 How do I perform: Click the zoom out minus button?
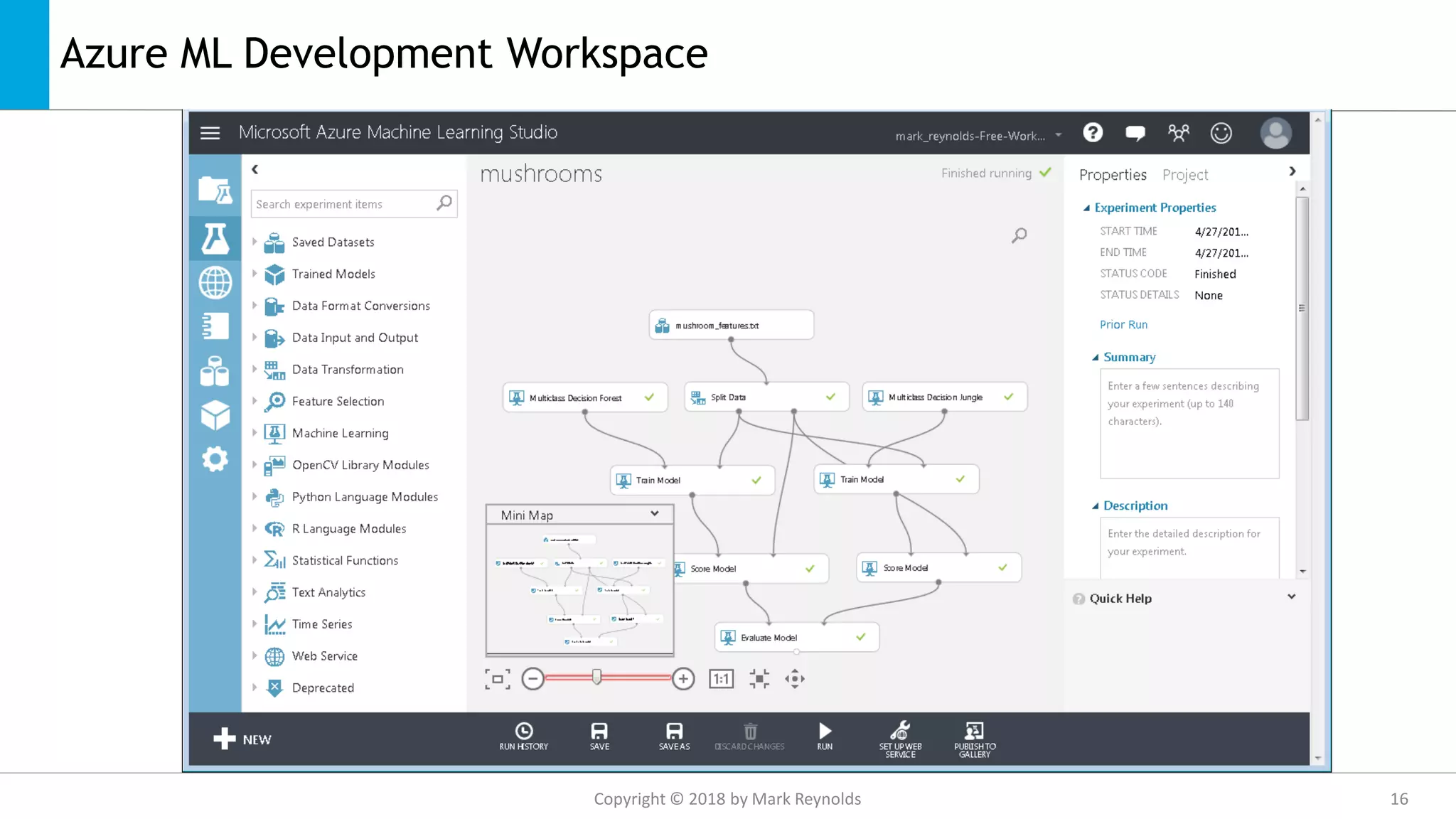point(532,679)
